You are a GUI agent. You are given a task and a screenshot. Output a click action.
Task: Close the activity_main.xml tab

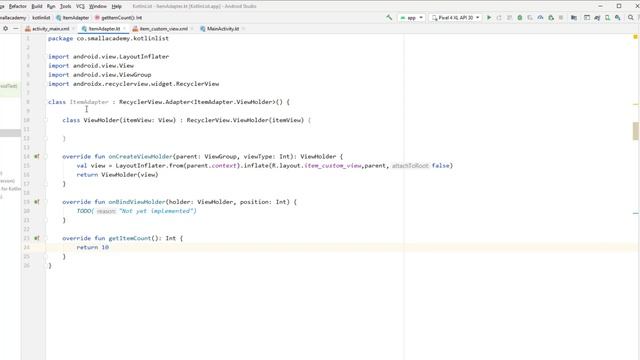pos(74,29)
